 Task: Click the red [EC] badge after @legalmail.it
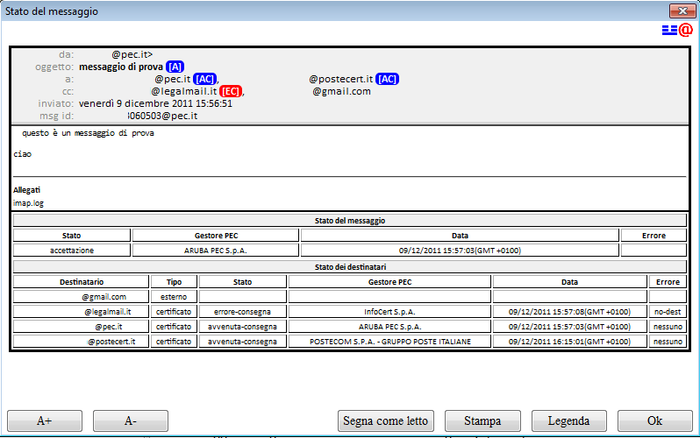click(x=231, y=92)
